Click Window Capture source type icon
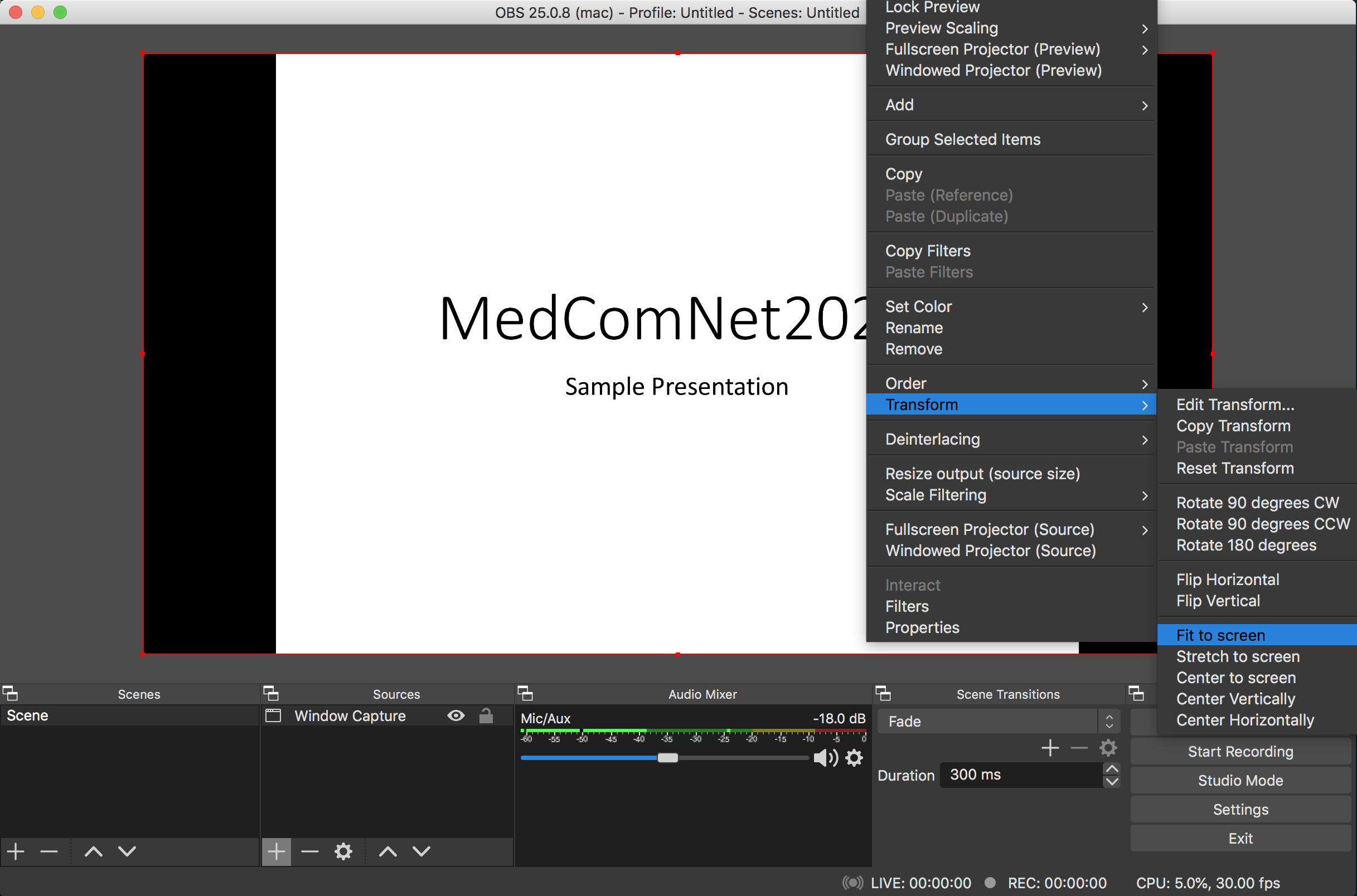Image resolution: width=1357 pixels, height=896 pixels. tap(273, 715)
